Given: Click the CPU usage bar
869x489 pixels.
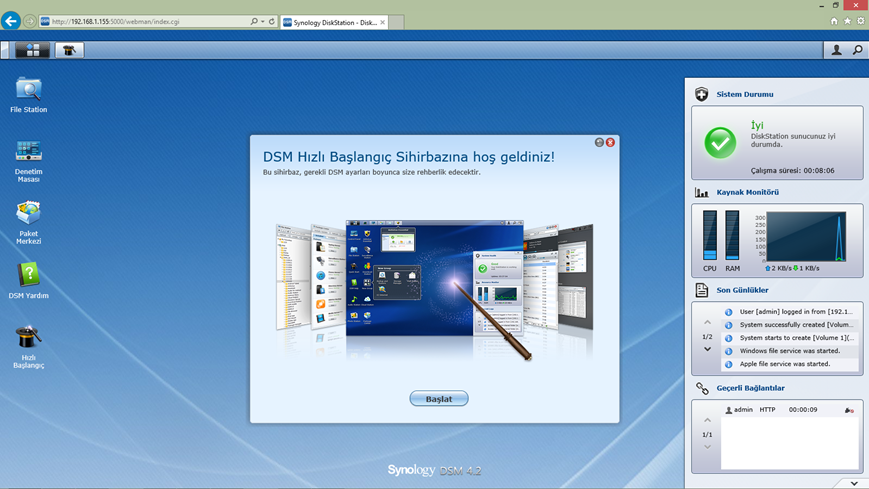Looking at the screenshot, I should coord(710,235).
